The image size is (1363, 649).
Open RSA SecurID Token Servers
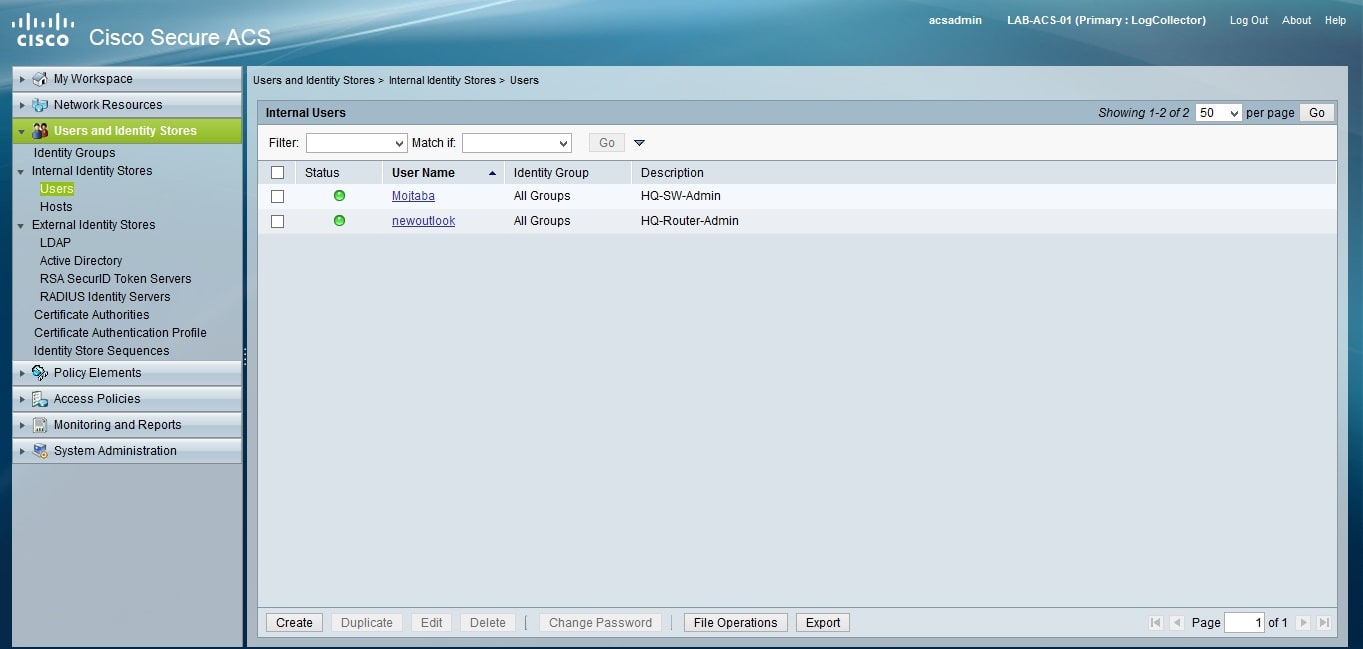click(x=115, y=279)
